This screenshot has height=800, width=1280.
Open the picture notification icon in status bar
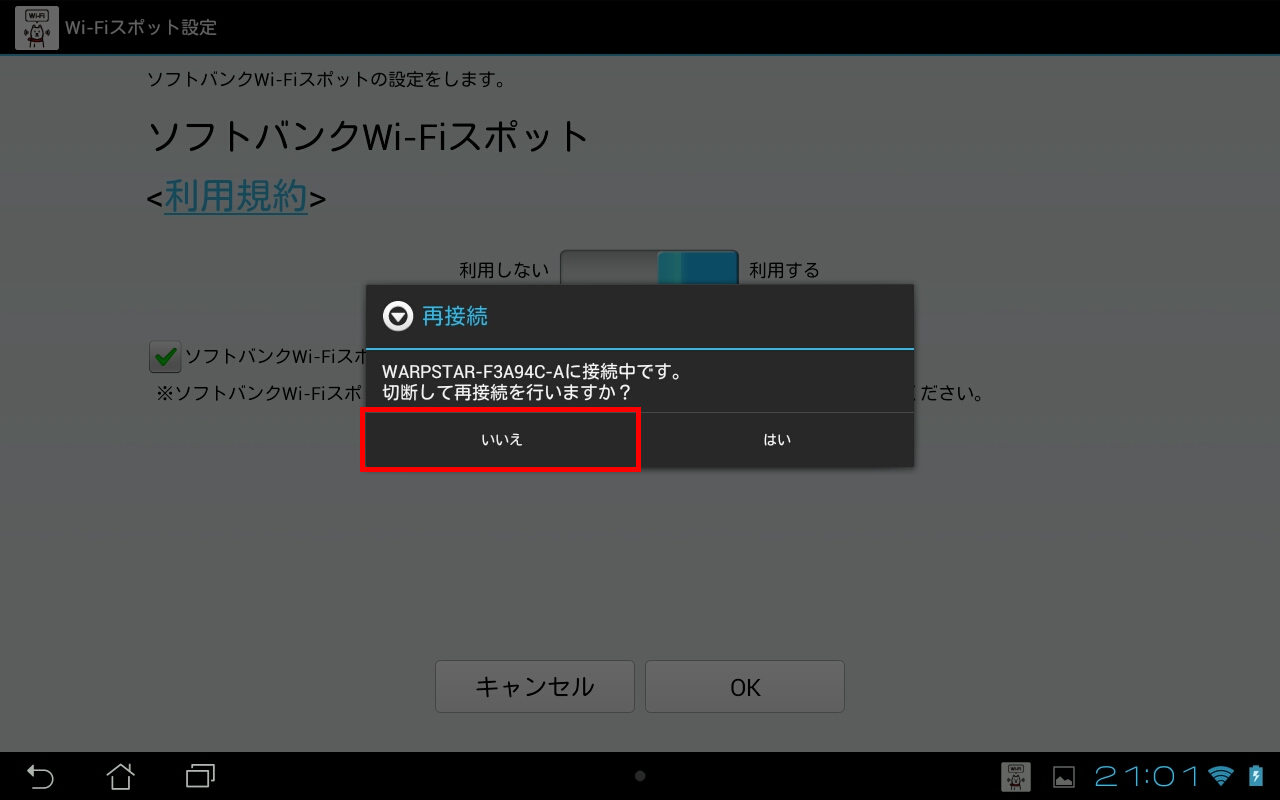tap(1064, 777)
